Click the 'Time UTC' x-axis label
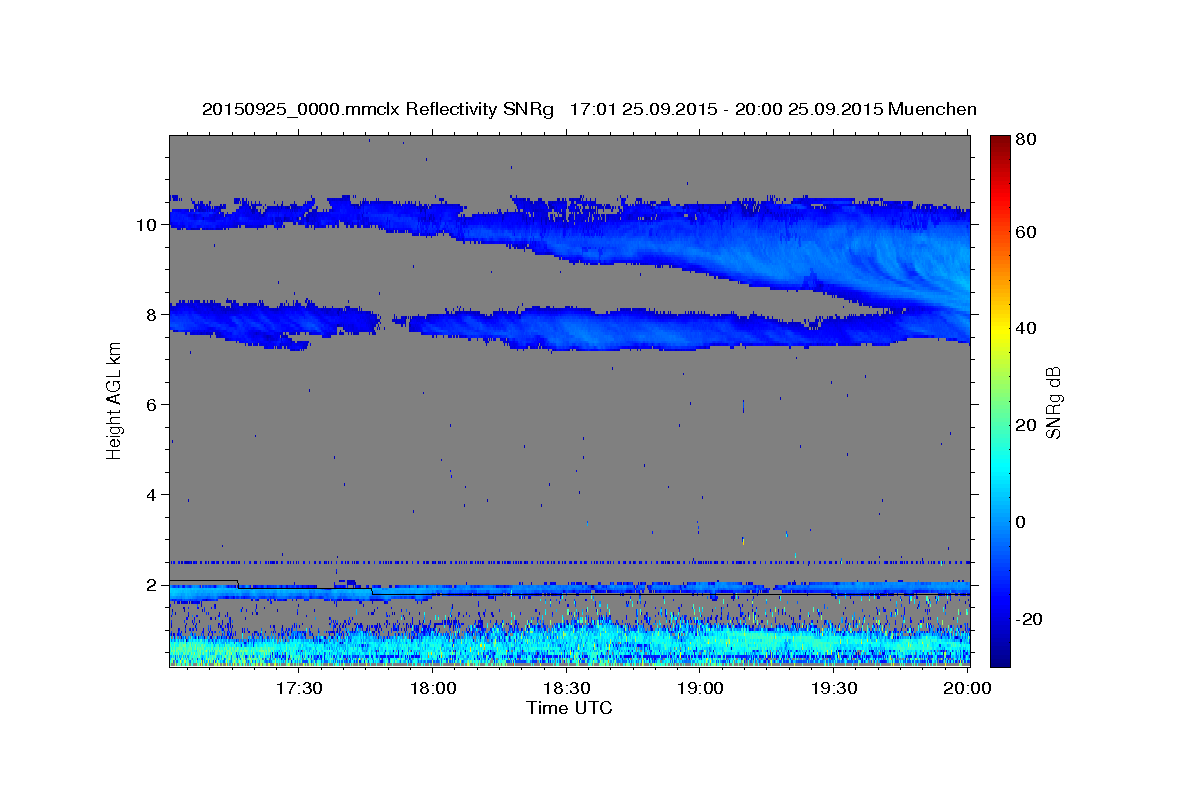The width and height of the screenshot is (1200, 800). pyautogui.click(x=569, y=708)
